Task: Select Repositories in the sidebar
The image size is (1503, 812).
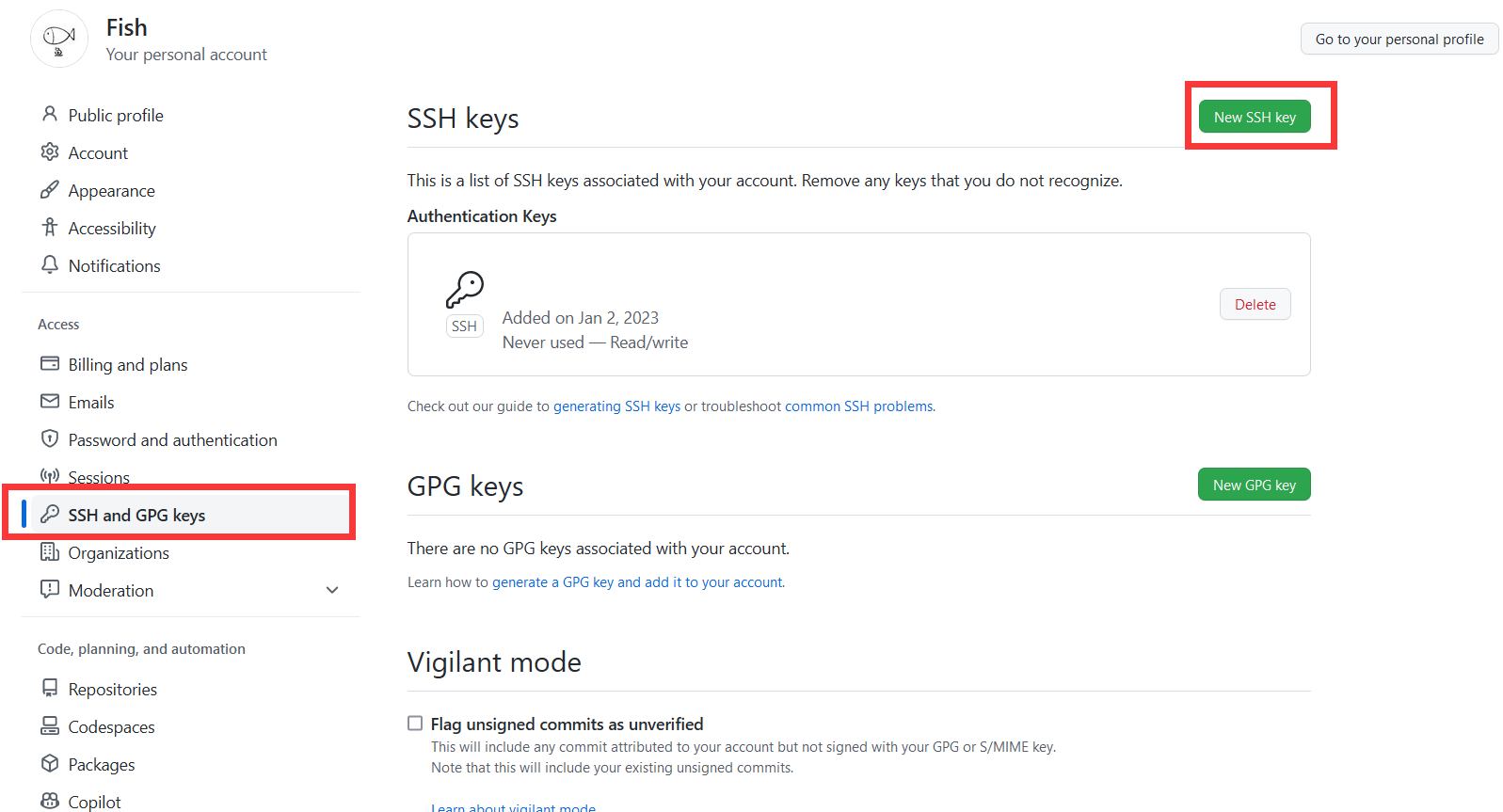Action: pos(112,690)
